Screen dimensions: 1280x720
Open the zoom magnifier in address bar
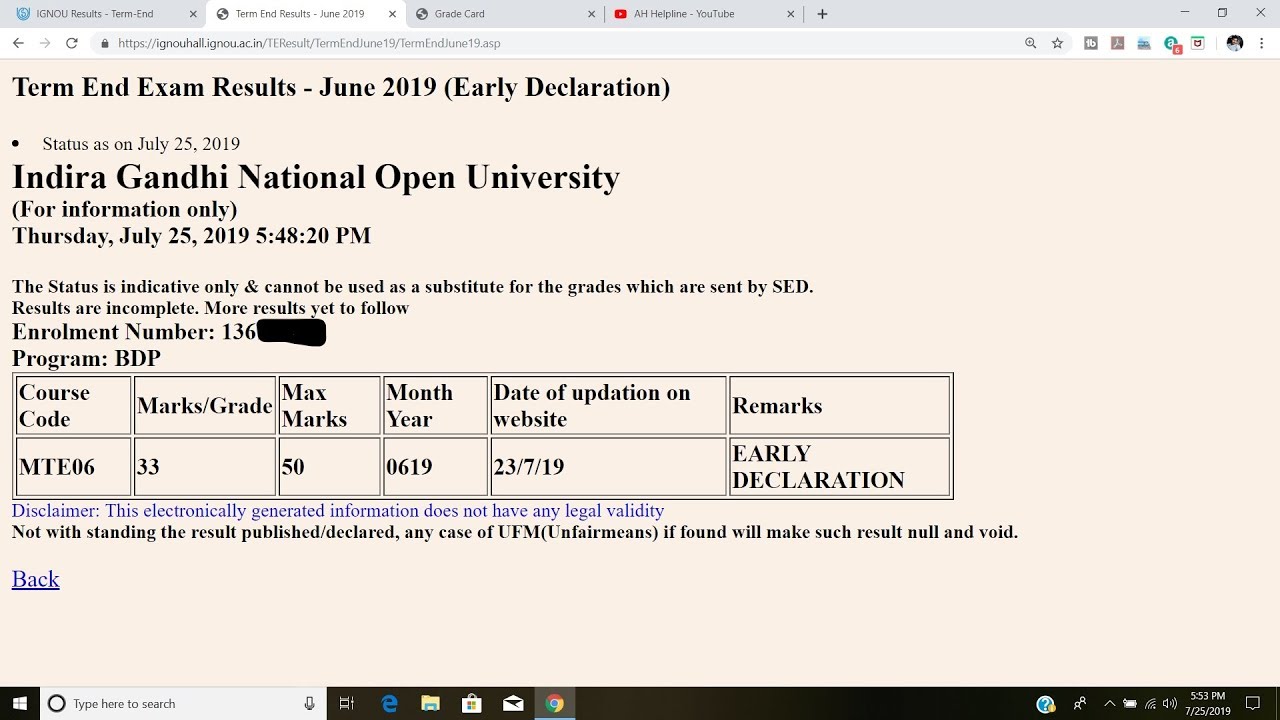pos(1031,43)
